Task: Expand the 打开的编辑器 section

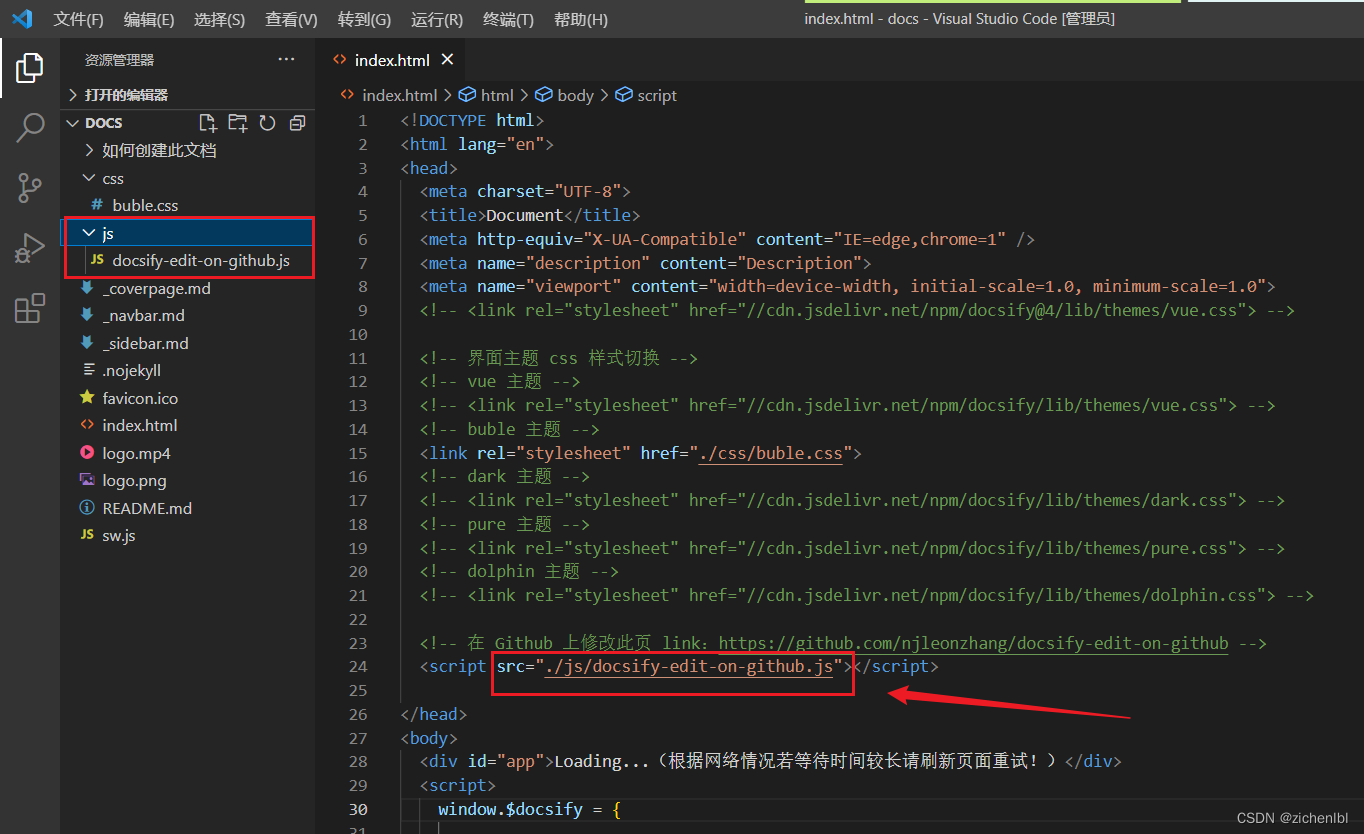Action: [188, 95]
